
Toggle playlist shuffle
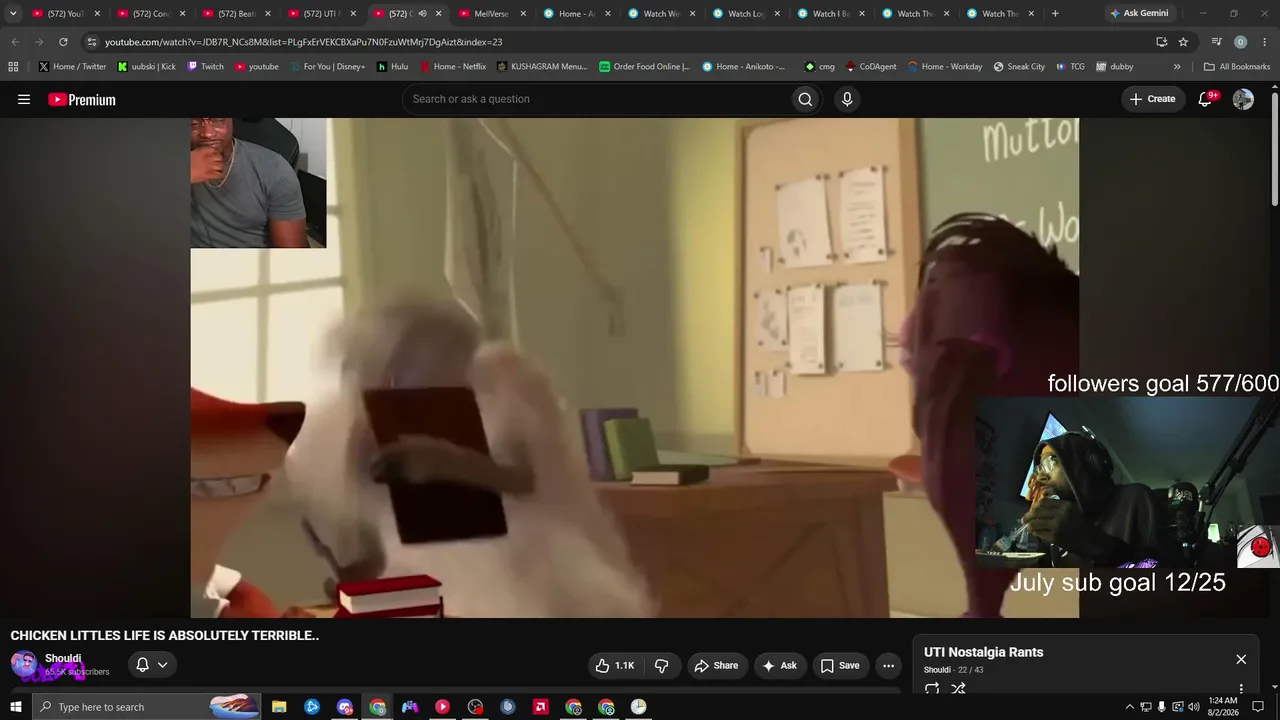coord(958,689)
